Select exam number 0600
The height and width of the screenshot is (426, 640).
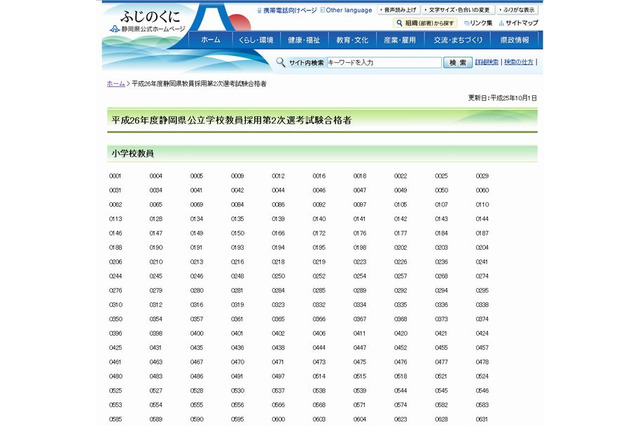[278, 419]
